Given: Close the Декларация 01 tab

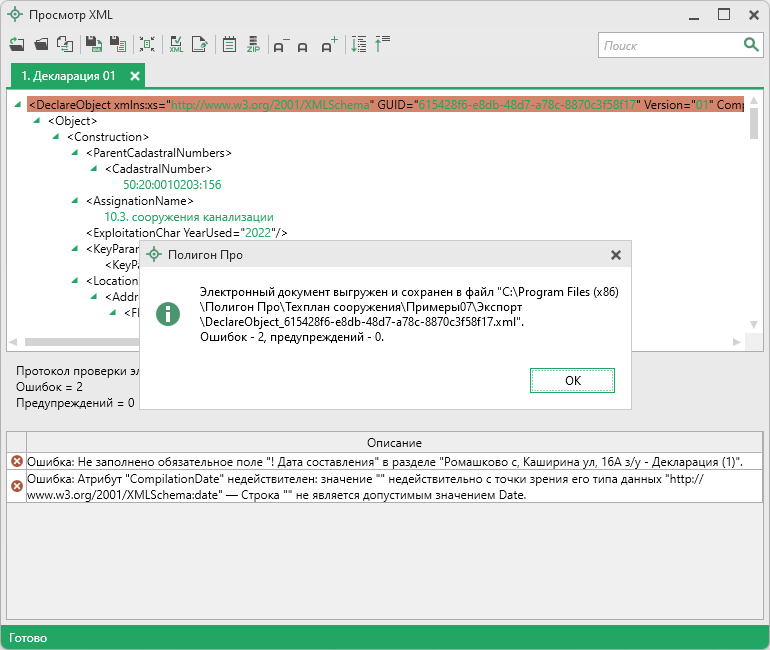Looking at the screenshot, I should 135,76.
